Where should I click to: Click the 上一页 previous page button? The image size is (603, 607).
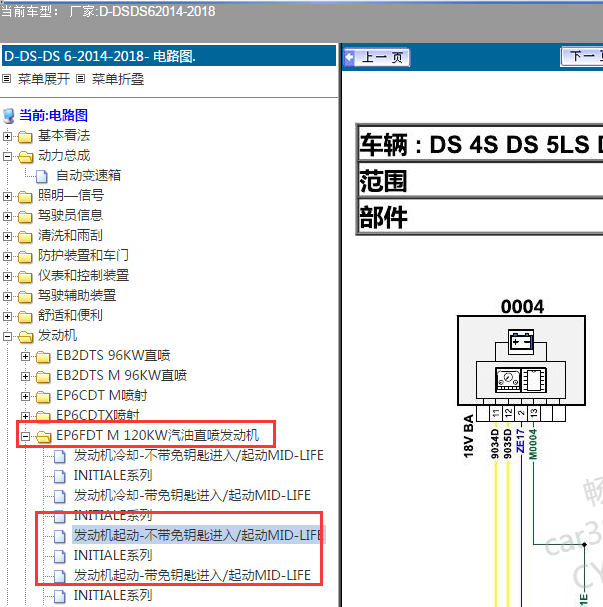(x=377, y=58)
